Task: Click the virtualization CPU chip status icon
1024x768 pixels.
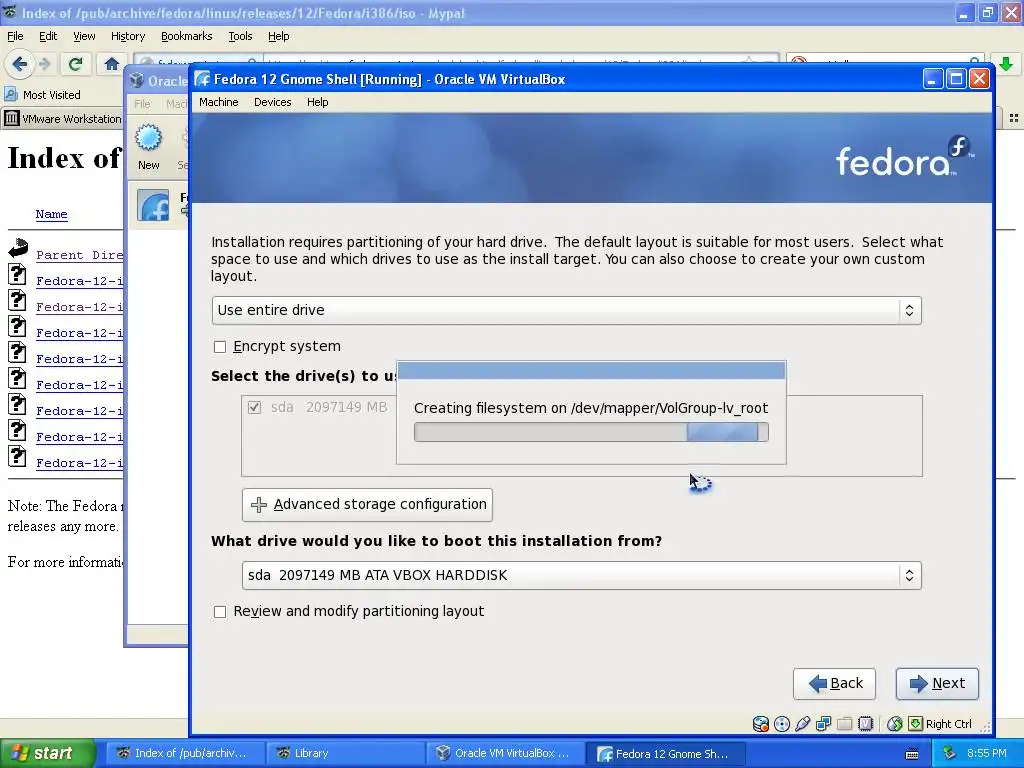Action: coord(865,724)
